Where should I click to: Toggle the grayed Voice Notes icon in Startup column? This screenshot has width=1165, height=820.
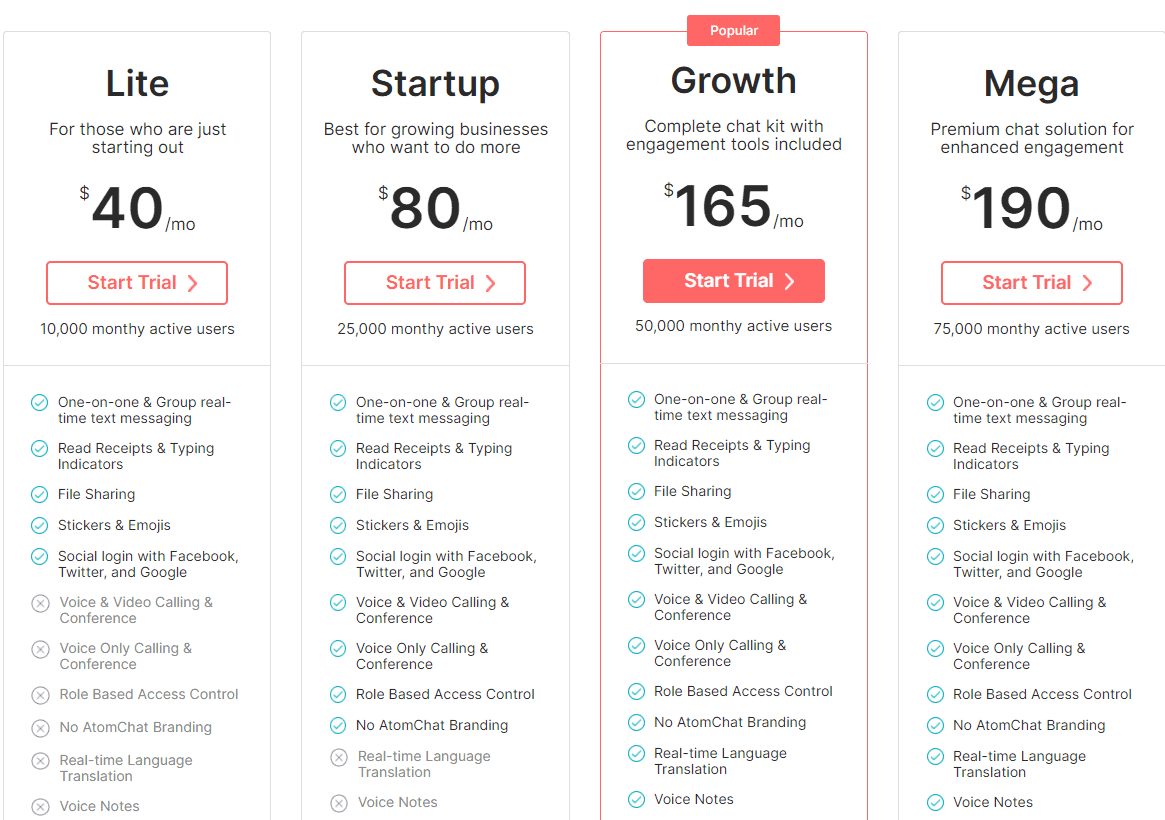point(338,802)
